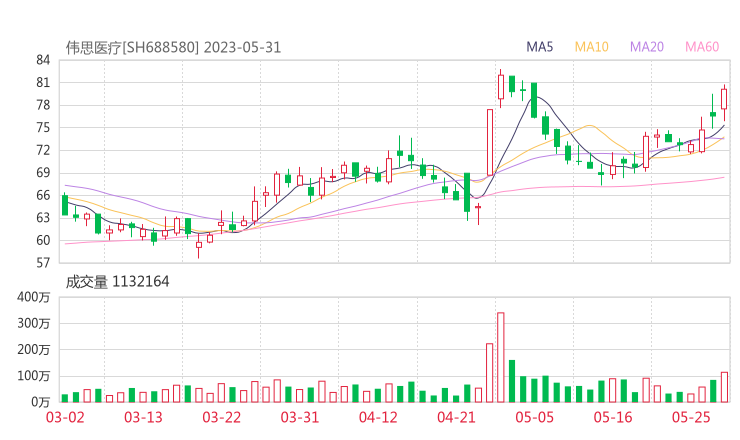Click the 03-31 date axis label
Image resolution: width=740 pixels, height=440 pixels.
[300, 417]
